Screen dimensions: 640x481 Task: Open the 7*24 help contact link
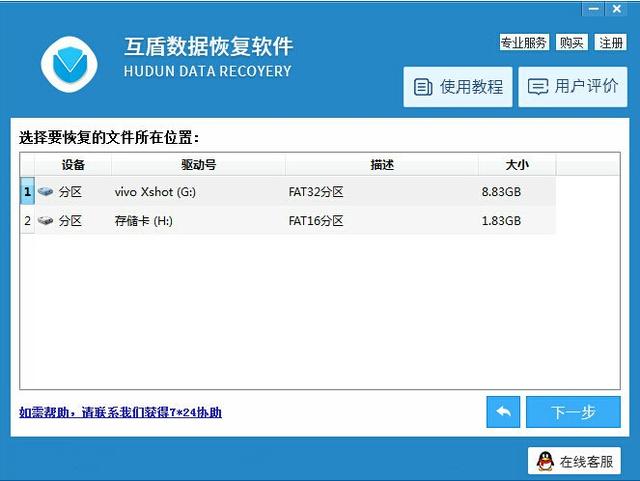(x=120, y=412)
